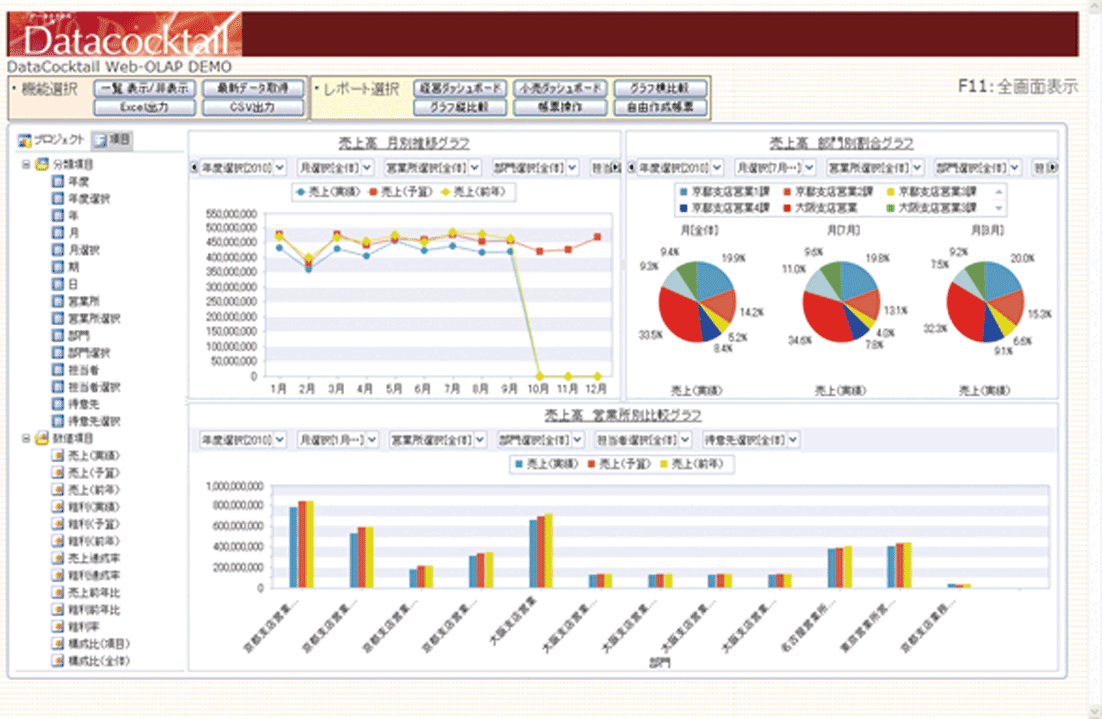The image size is (1102, 719).
Task: Click the measure icon beside 売上(予算) in the tree
Action: click(58, 472)
